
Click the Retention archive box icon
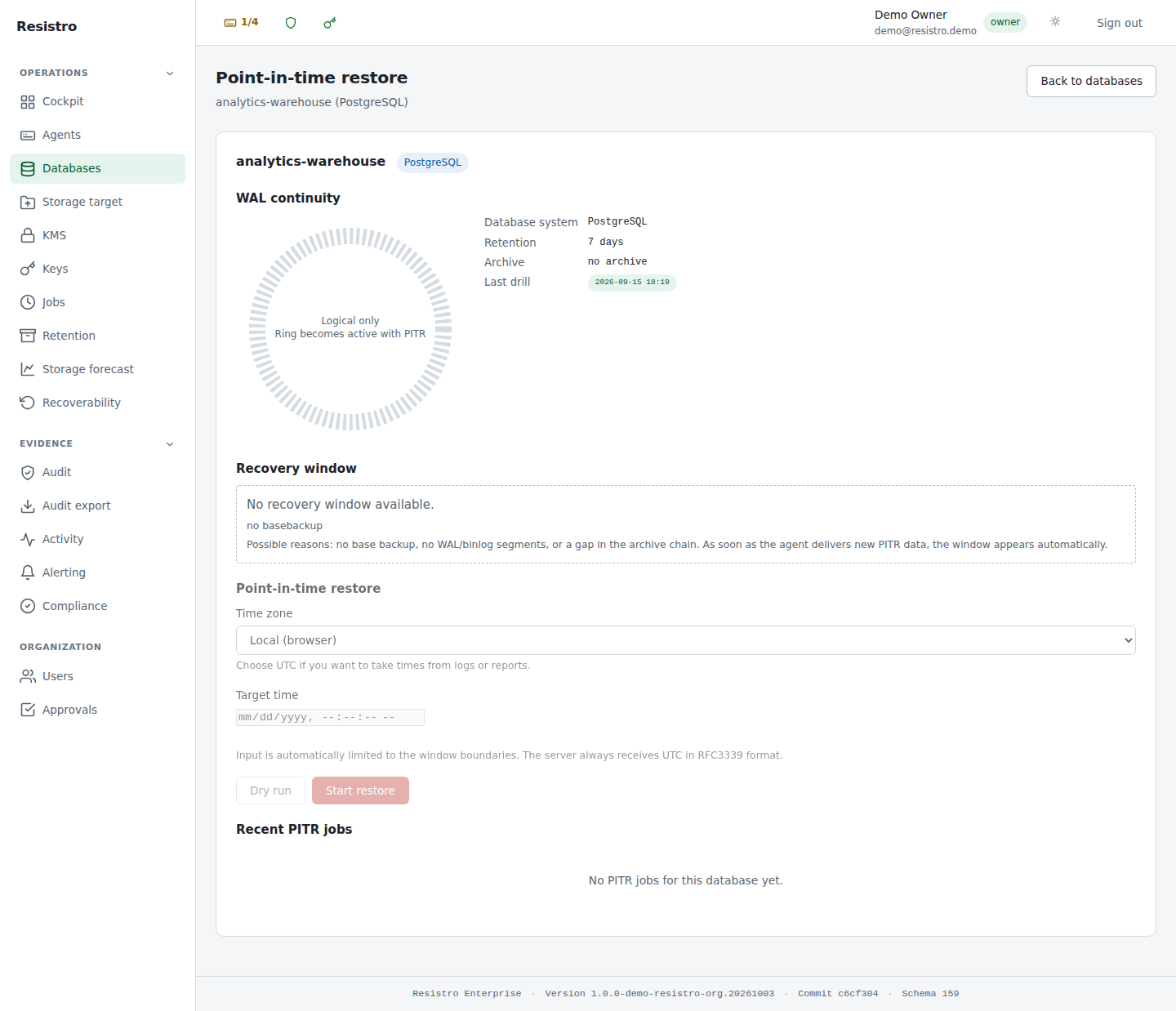[28, 336]
